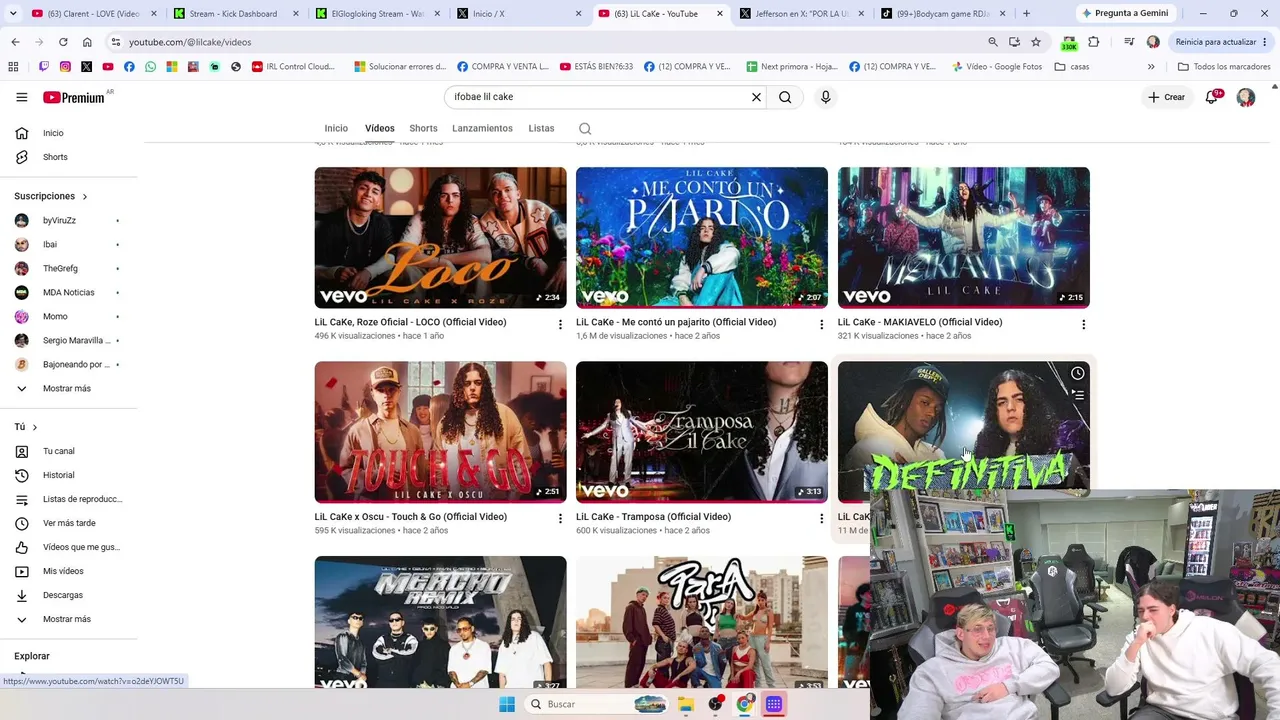Play the Touch & Go video thumbnail
1280x720 pixels.
click(x=440, y=432)
